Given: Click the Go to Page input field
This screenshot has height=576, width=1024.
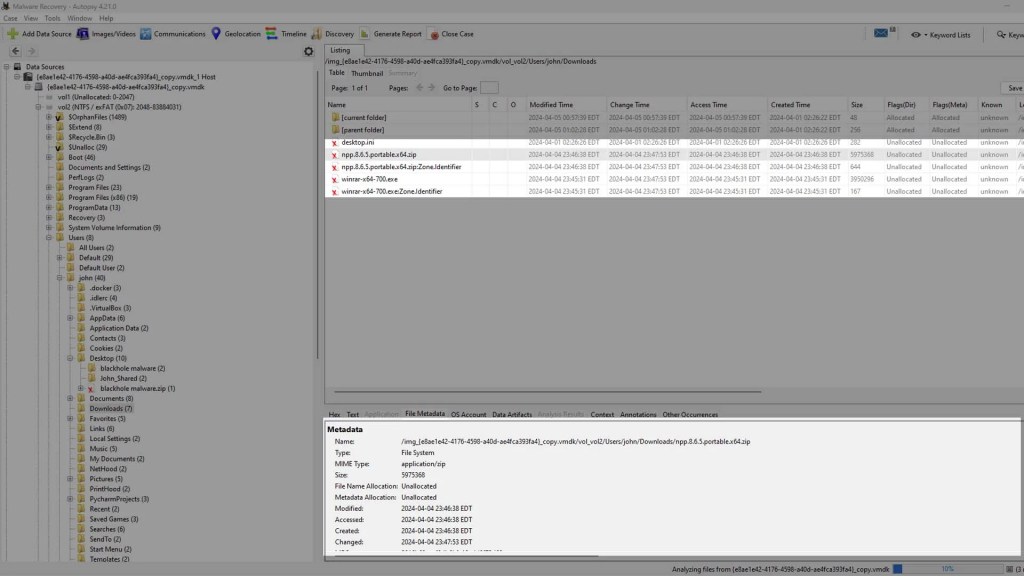Looking at the screenshot, I should [x=489, y=88].
